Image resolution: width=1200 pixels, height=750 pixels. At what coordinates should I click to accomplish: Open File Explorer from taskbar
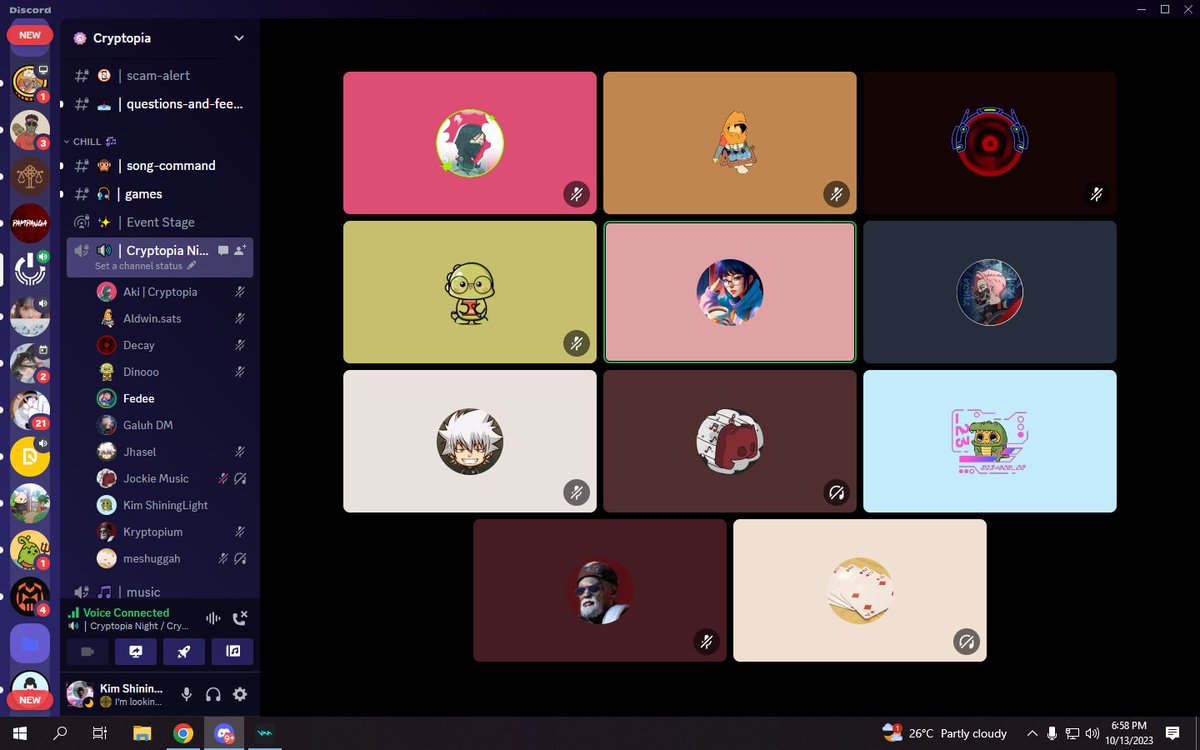tap(141, 733)
